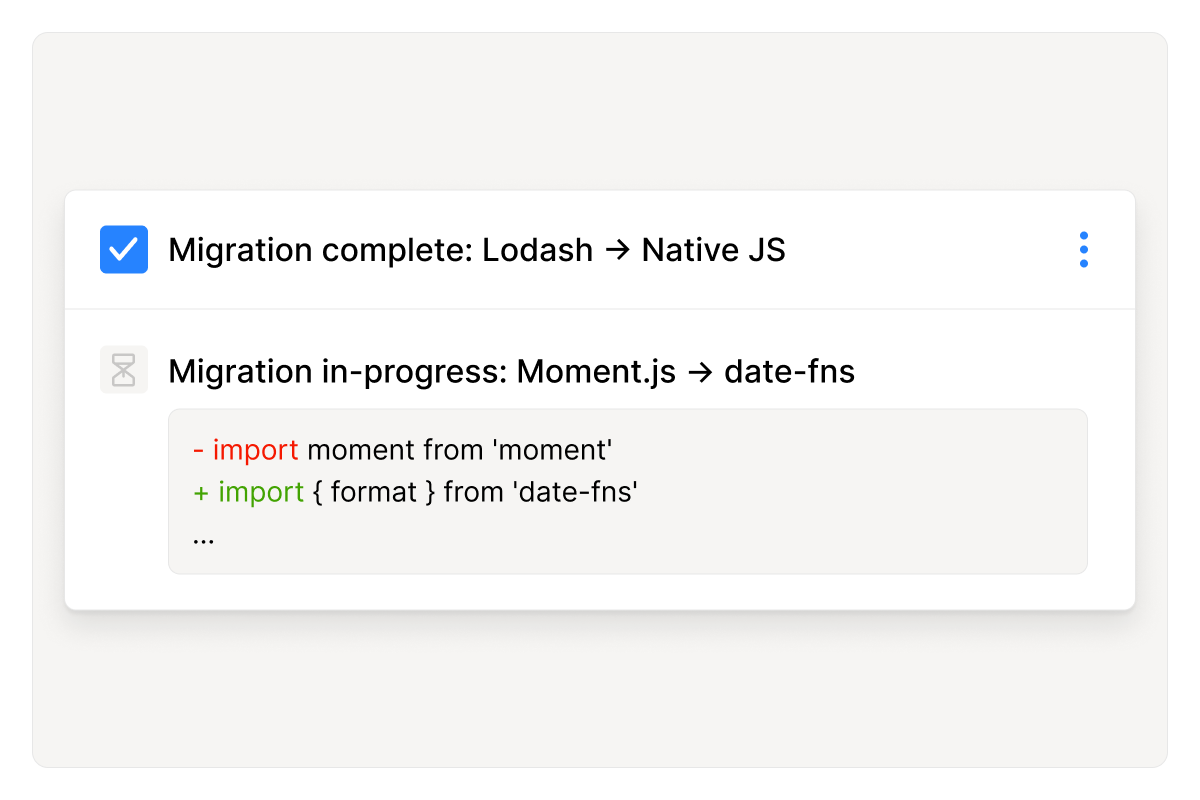Open the Moment.js to date-fns migration item
Screen dimensions: 1200x800
pos(511,372)
